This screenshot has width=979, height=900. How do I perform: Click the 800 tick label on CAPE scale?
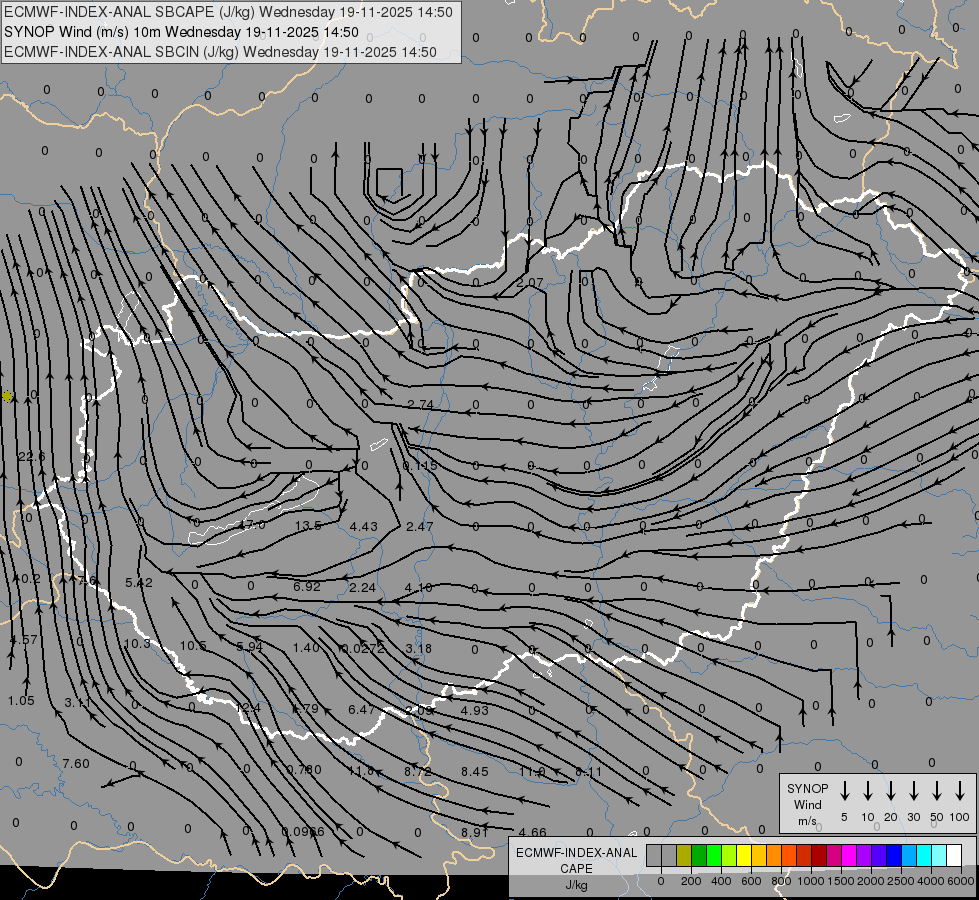coord(781,881)
